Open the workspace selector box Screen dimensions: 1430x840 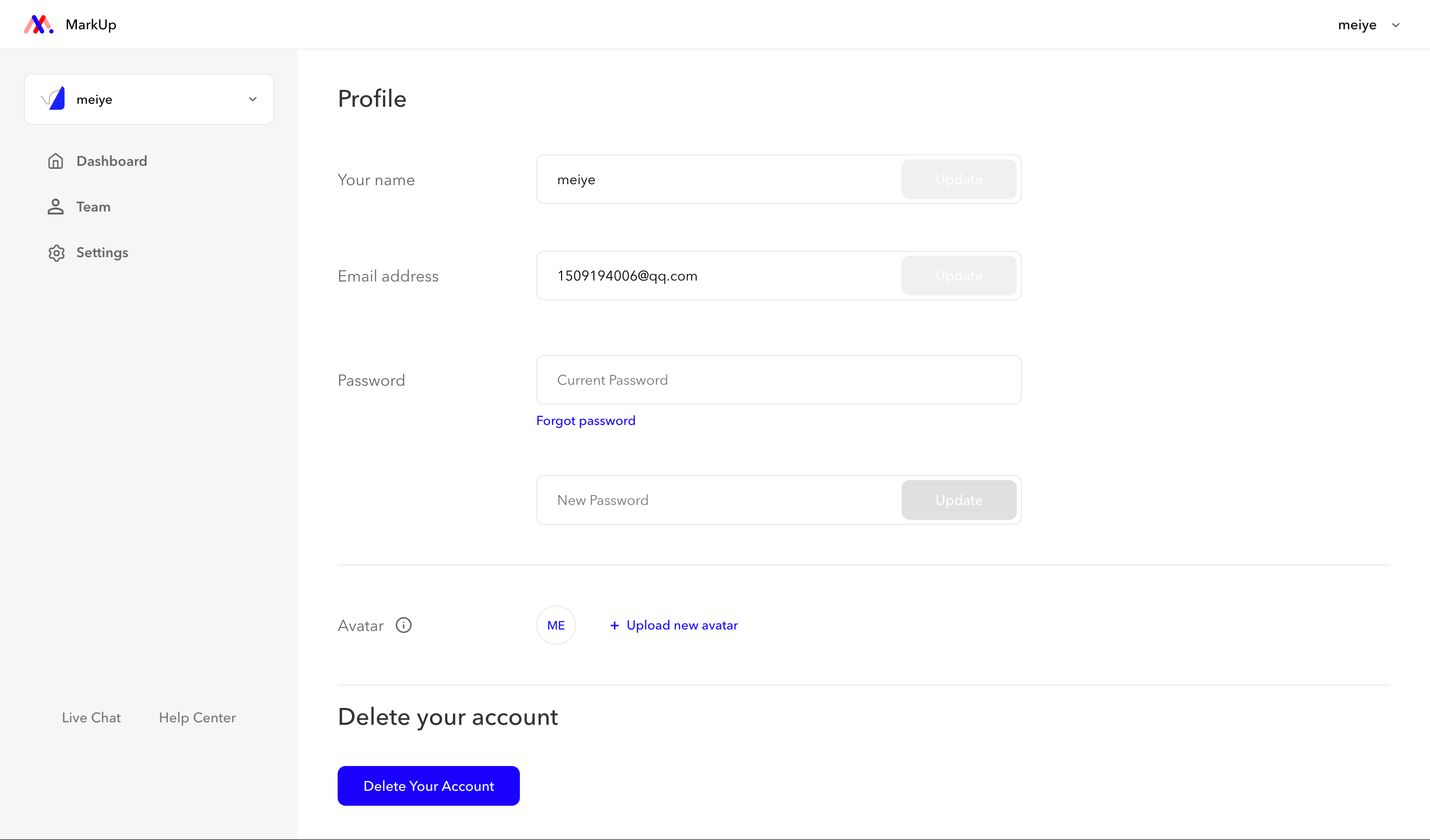click(148, 99)
